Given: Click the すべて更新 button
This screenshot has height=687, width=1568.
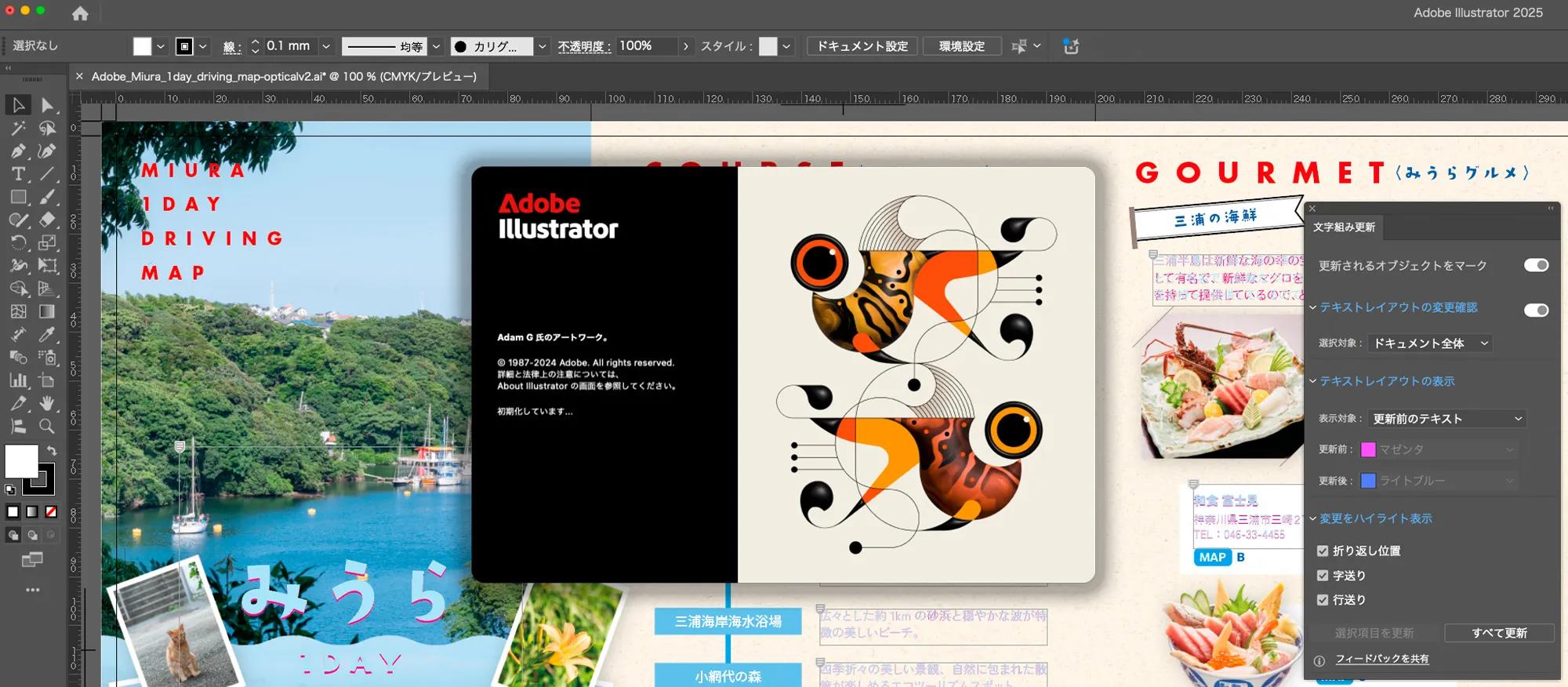Looking at the screenshot, I should click(1499, 633).
